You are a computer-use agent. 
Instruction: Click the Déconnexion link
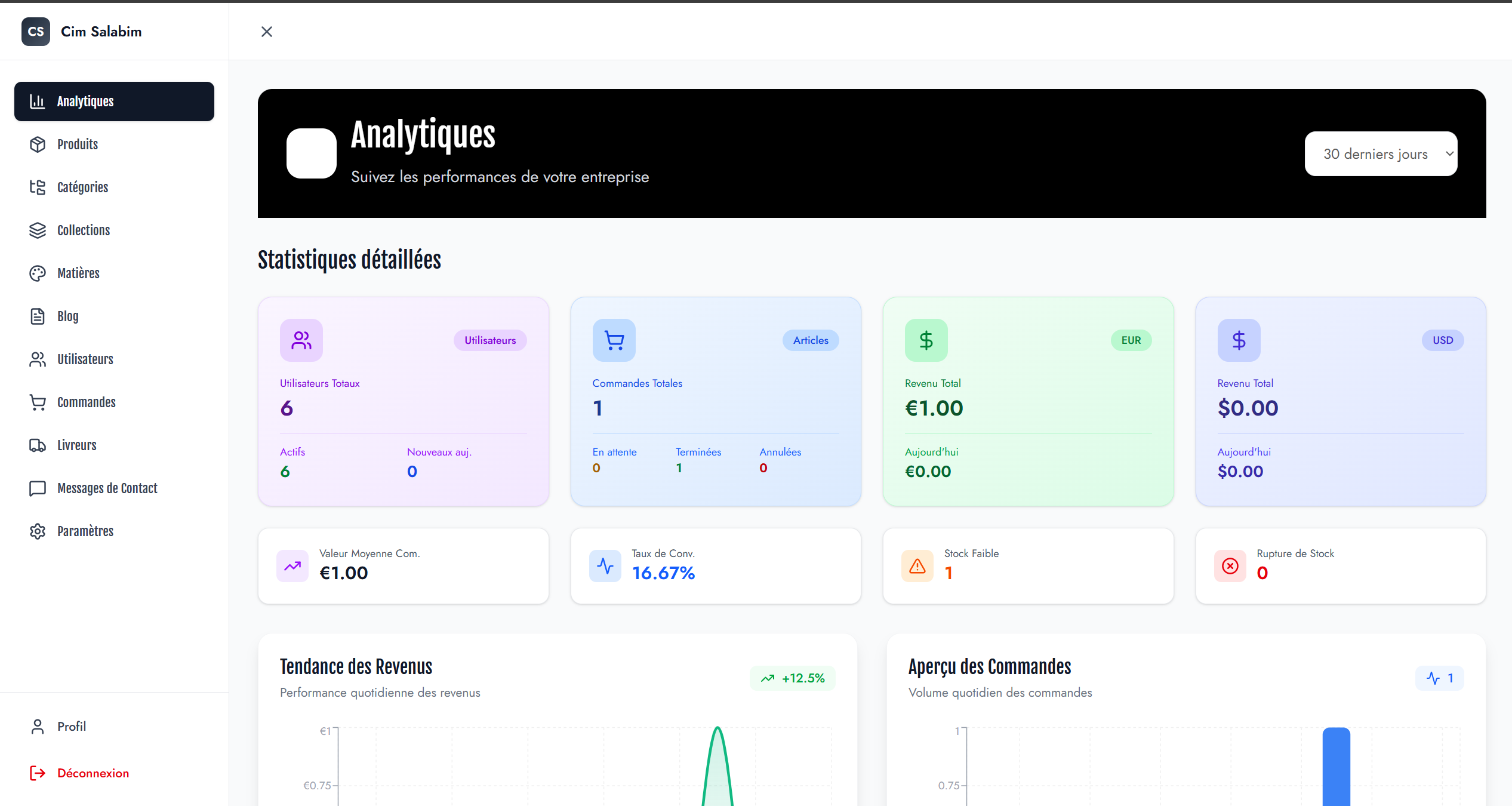93,773
